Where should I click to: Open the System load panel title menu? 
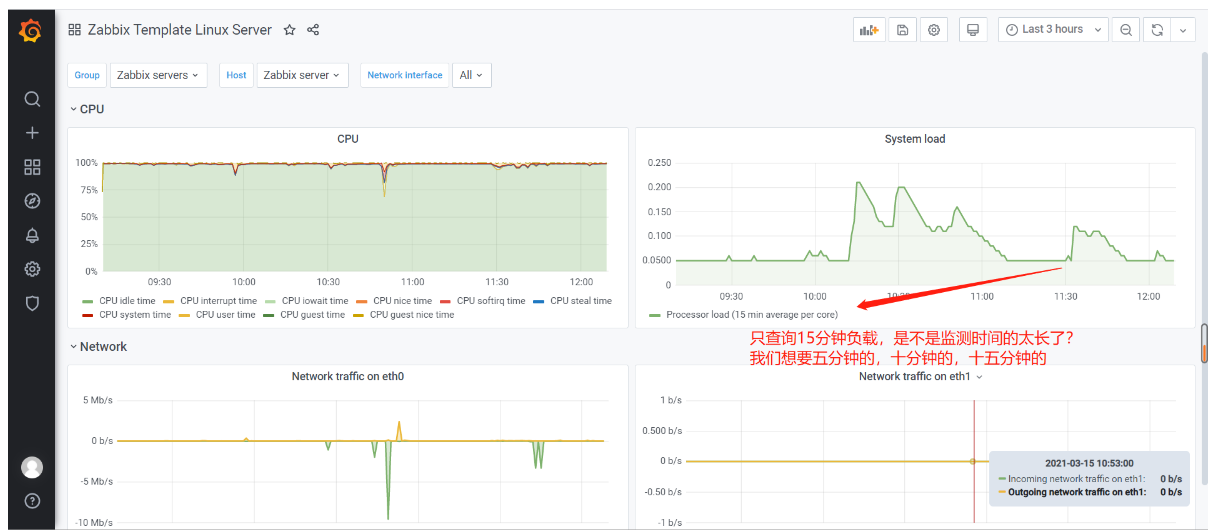tap(915, 139)
